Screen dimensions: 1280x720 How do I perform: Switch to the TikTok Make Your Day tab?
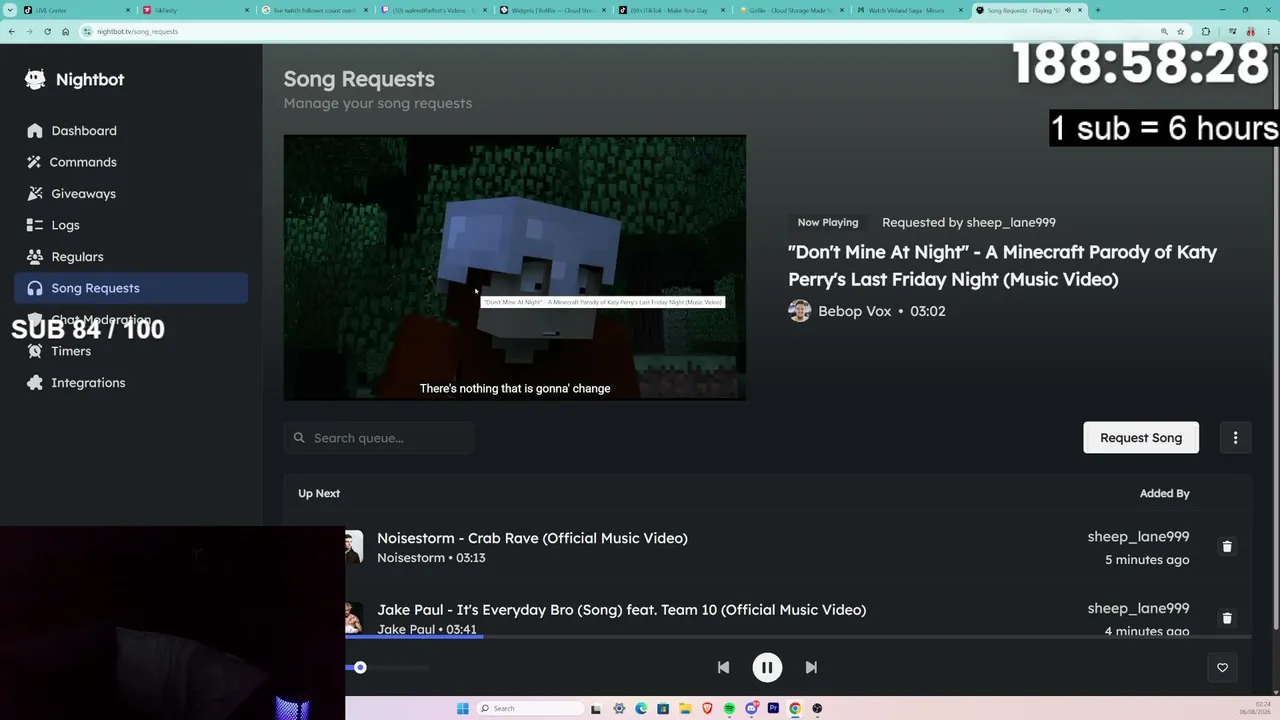pyautogui.click(x=670, y=10)
